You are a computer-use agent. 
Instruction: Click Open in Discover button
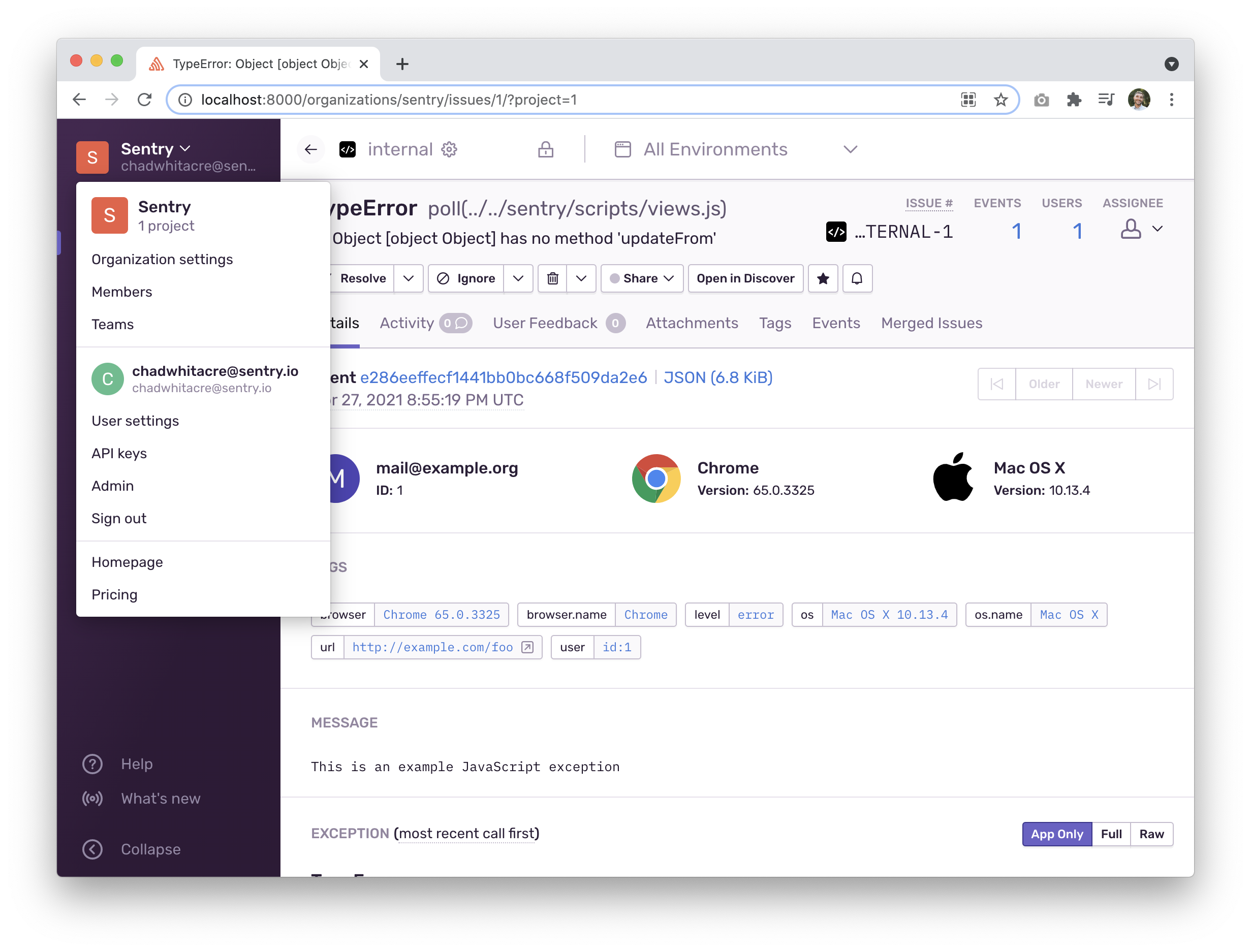pos(745,278)
